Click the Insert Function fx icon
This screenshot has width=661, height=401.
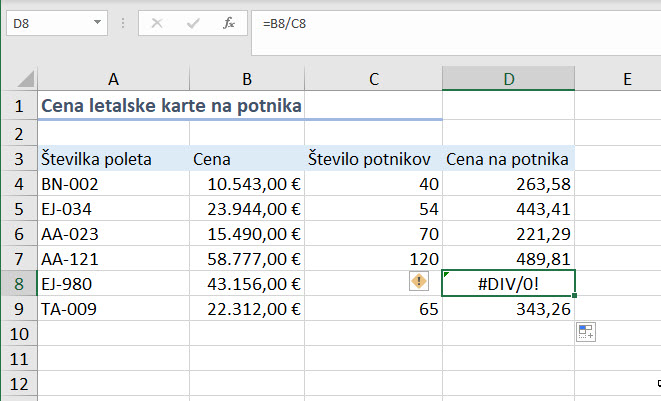pyautogui.click(x=229, y=23)
